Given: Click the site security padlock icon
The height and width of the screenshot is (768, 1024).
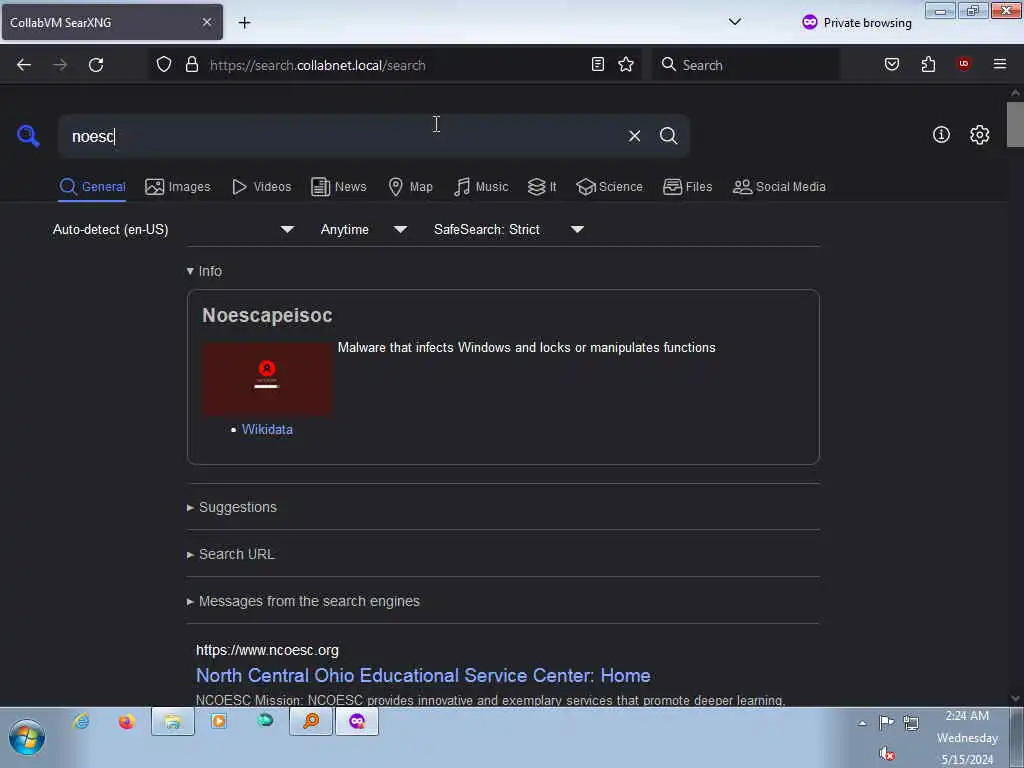Looking at the screenshot, I should (191, 65).
